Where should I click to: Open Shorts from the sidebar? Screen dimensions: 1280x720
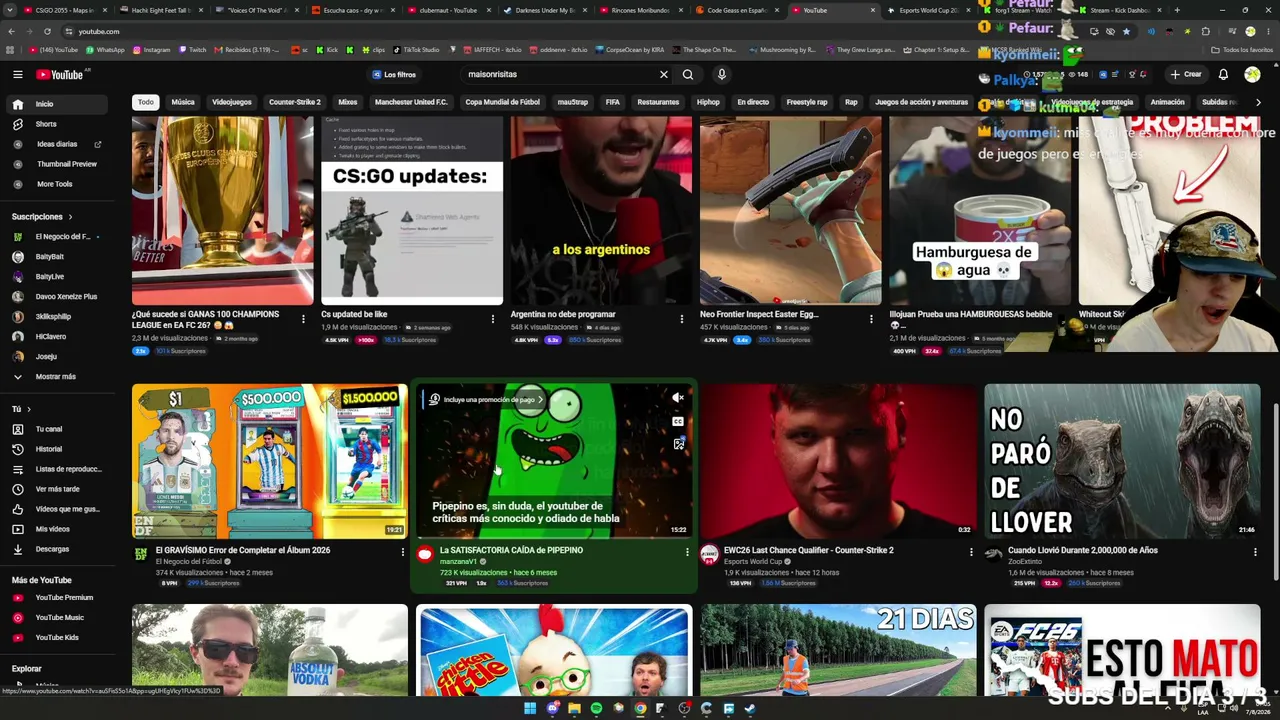click(58, 124)
